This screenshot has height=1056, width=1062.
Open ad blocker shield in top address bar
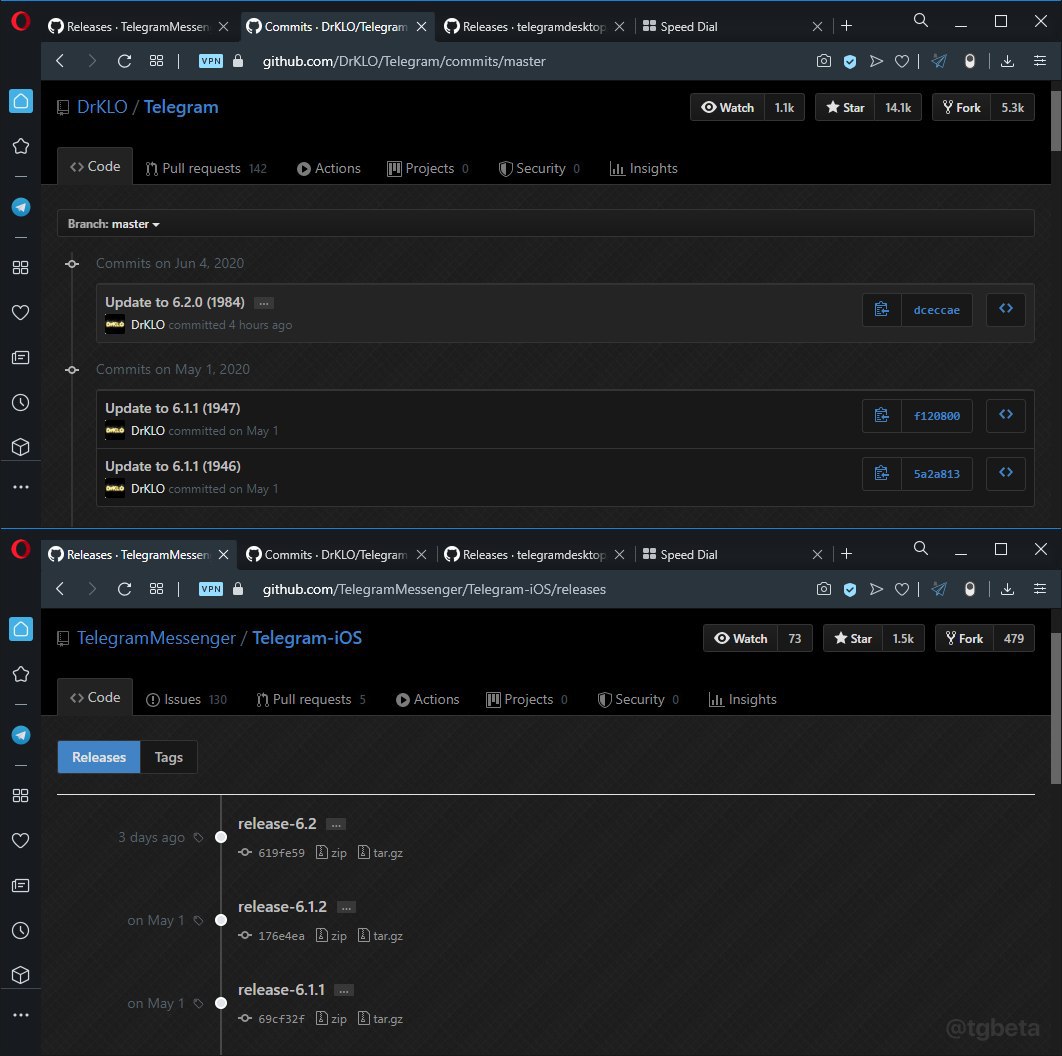(x=850, y=62)
